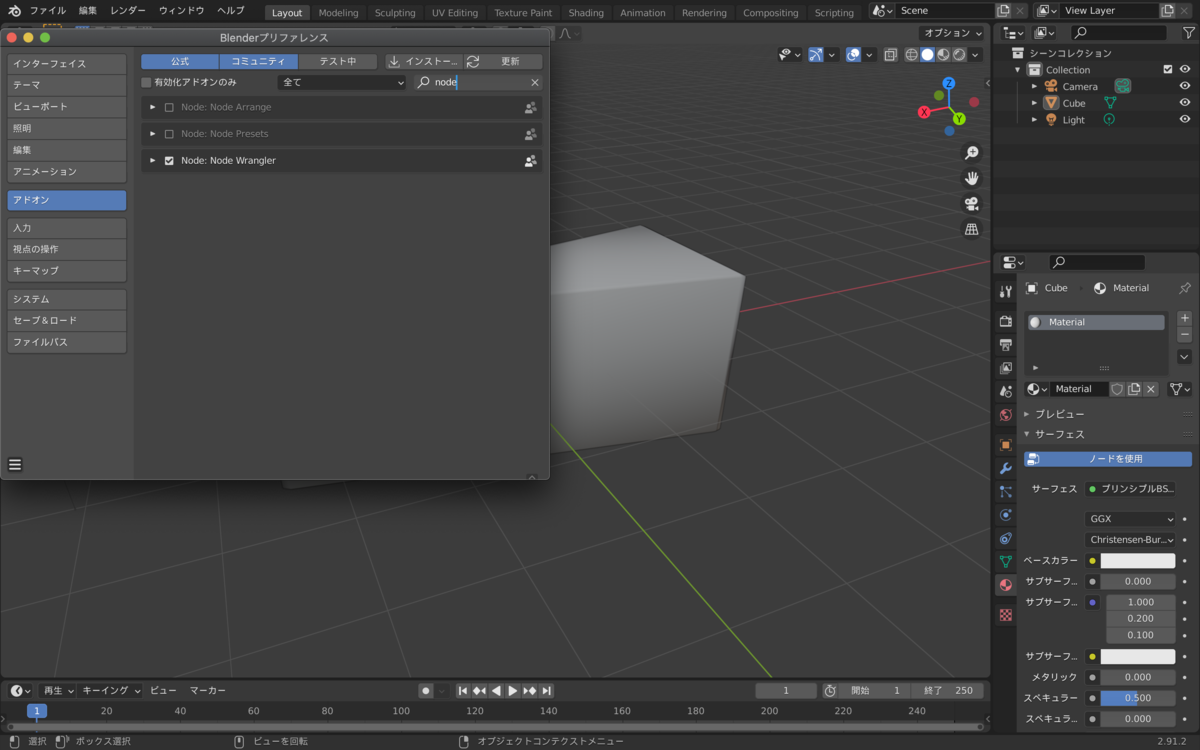Screen dimensions: 1200x750
Task: Open the Preferences hamburger menu icon
Action: [x=15, y=464]
